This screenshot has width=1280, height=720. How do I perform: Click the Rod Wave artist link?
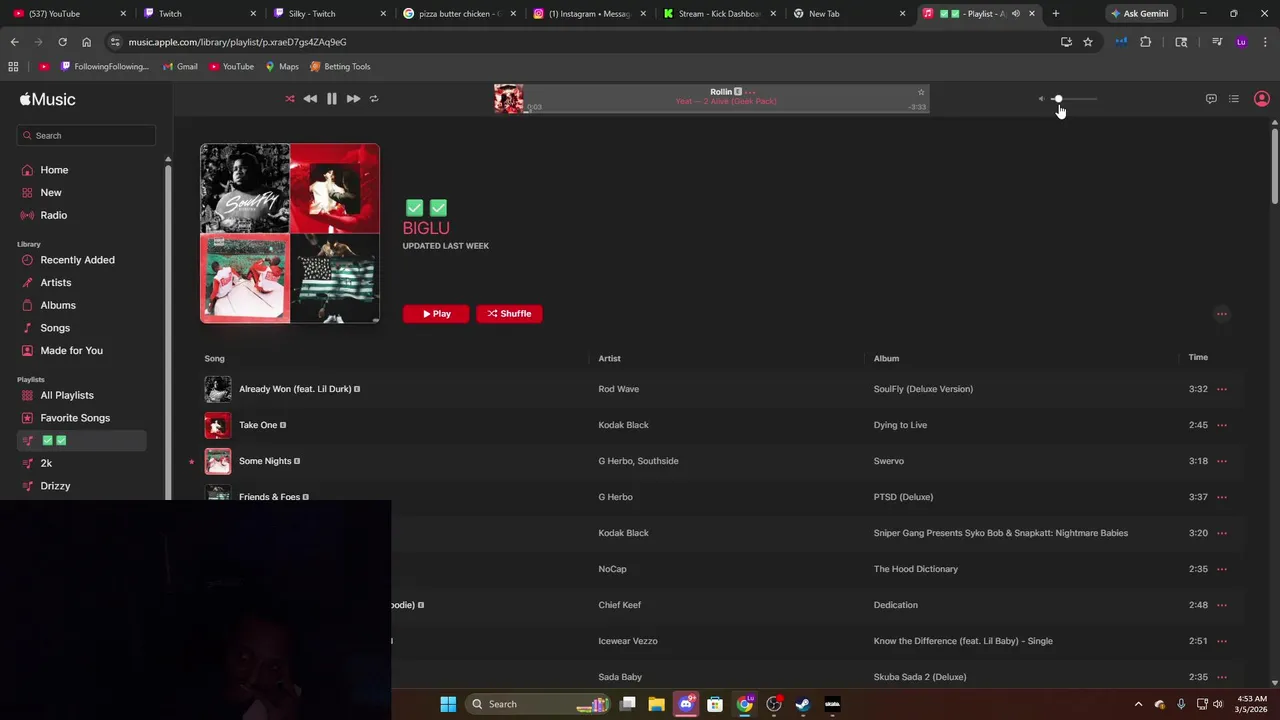point(618,389)
